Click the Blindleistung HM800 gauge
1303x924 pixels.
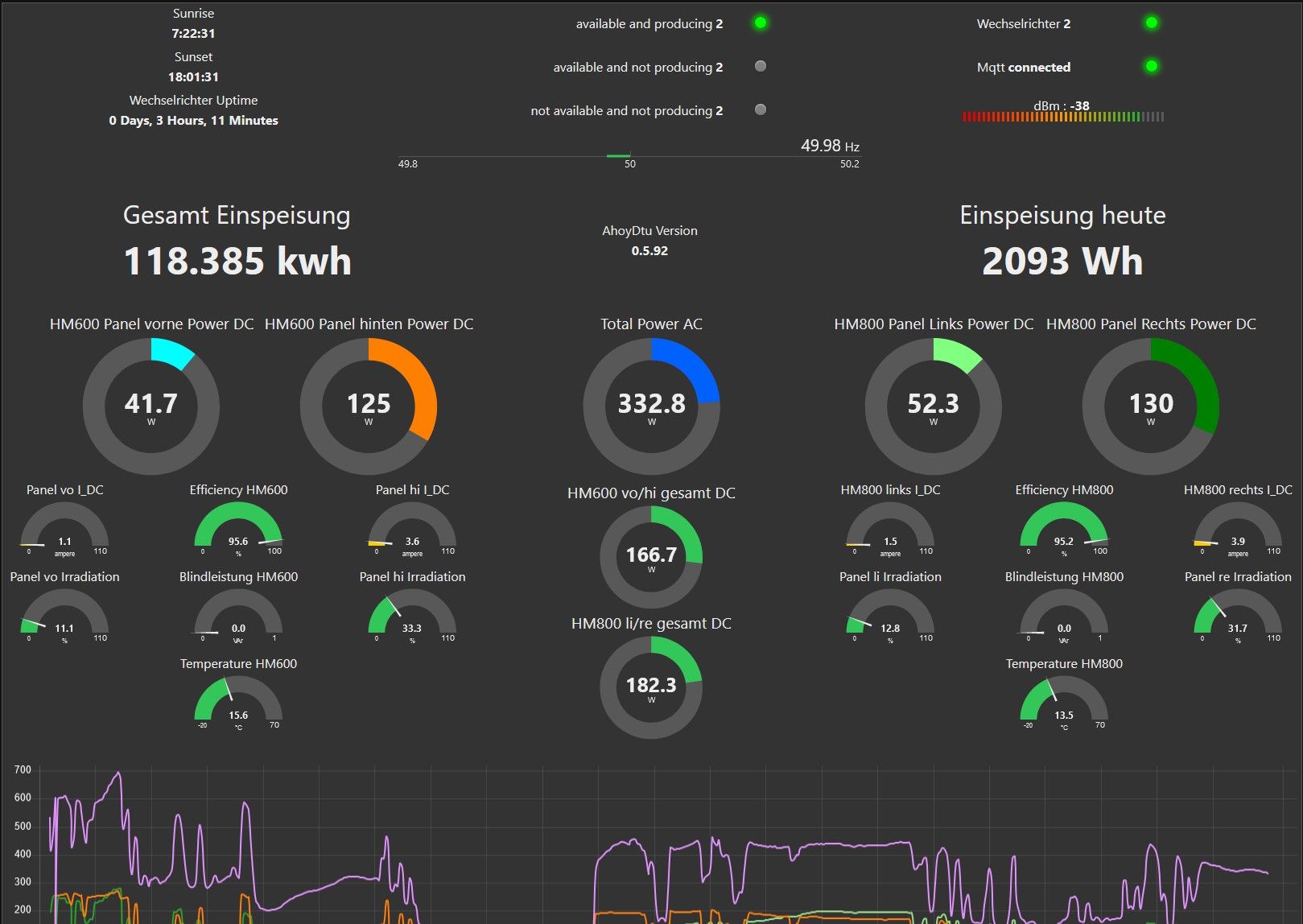pyautogui.click(x=1064, y=617)
